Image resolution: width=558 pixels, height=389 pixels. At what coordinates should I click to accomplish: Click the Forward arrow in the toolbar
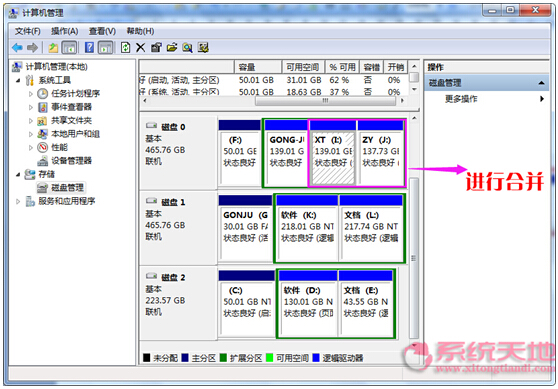coord(32,47)
